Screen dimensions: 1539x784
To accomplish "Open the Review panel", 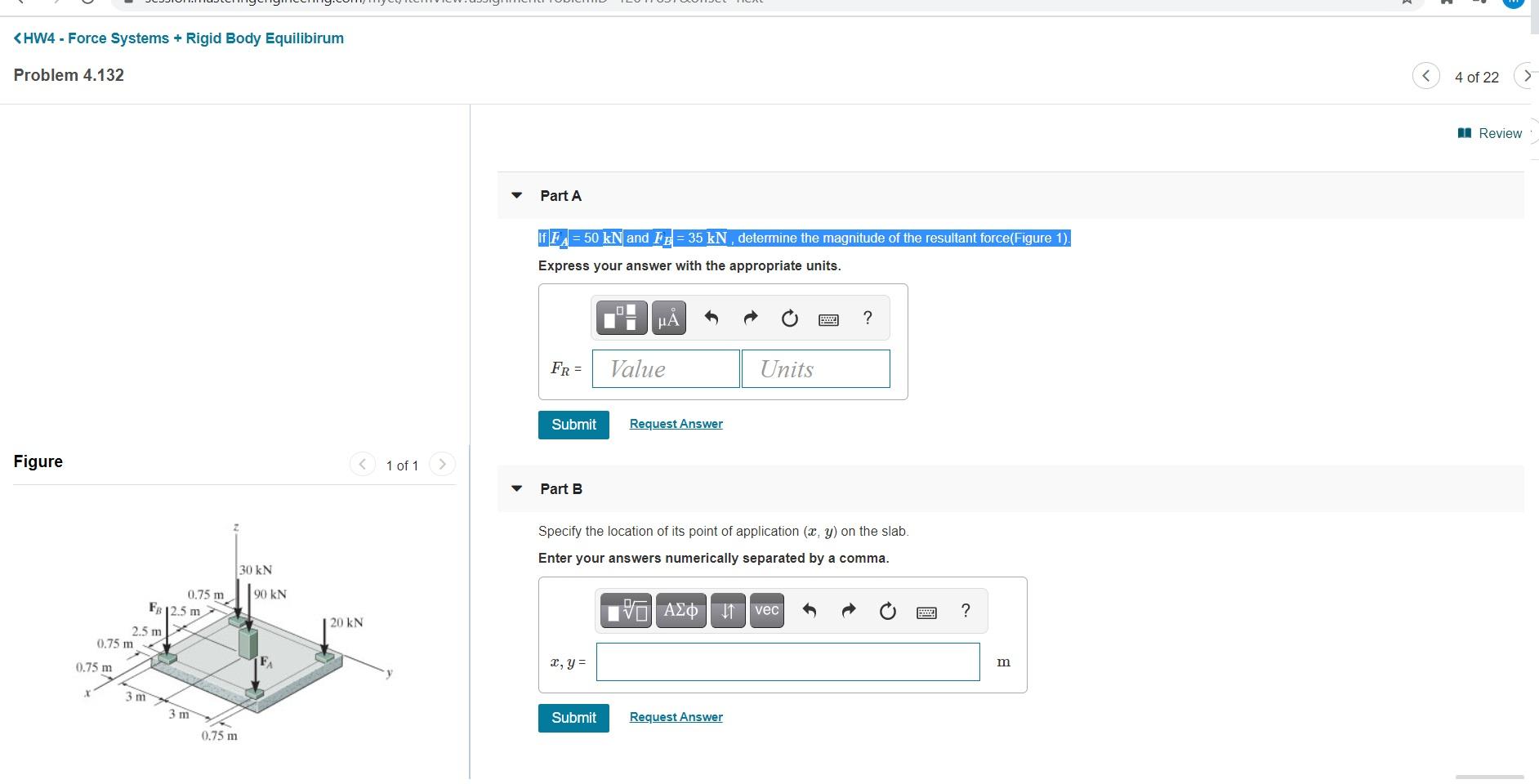I will coord(1498,132).
